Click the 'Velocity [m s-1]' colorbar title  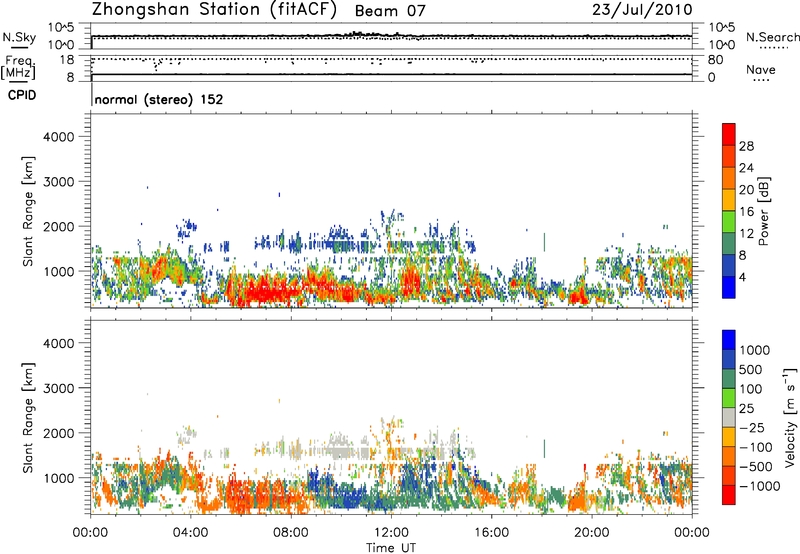(x=790, y=417)
